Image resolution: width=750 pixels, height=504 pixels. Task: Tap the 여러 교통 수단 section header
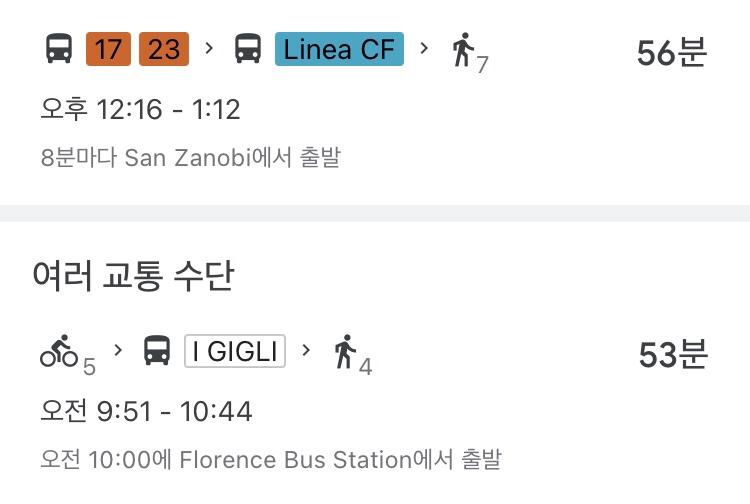click(x=133, y=275)
